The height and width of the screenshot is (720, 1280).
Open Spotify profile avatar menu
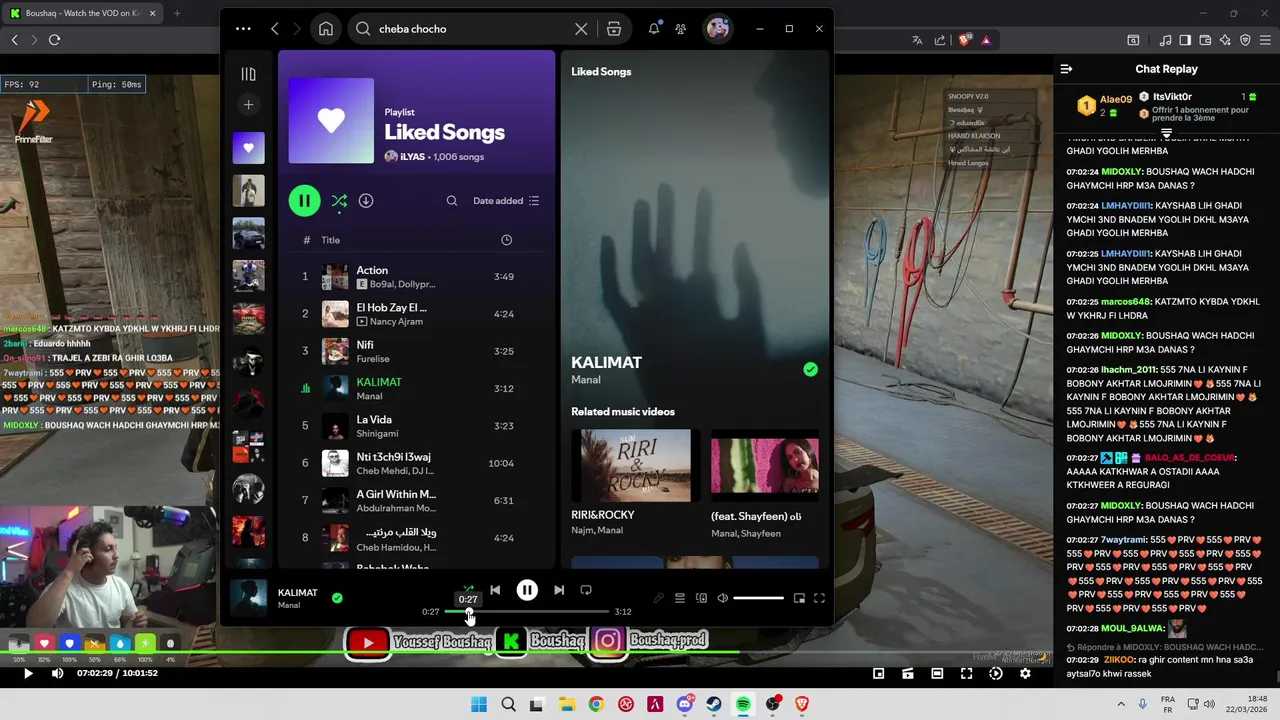point(717,29)
